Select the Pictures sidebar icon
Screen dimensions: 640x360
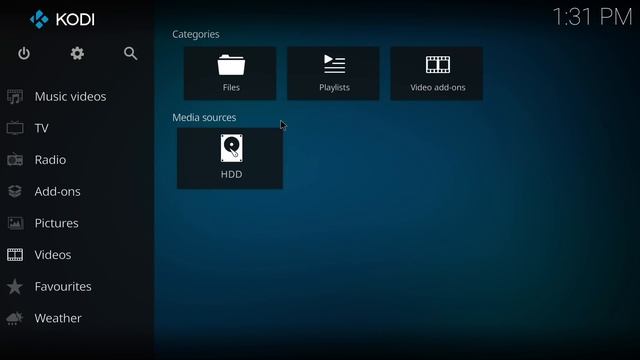coord(15,223)
